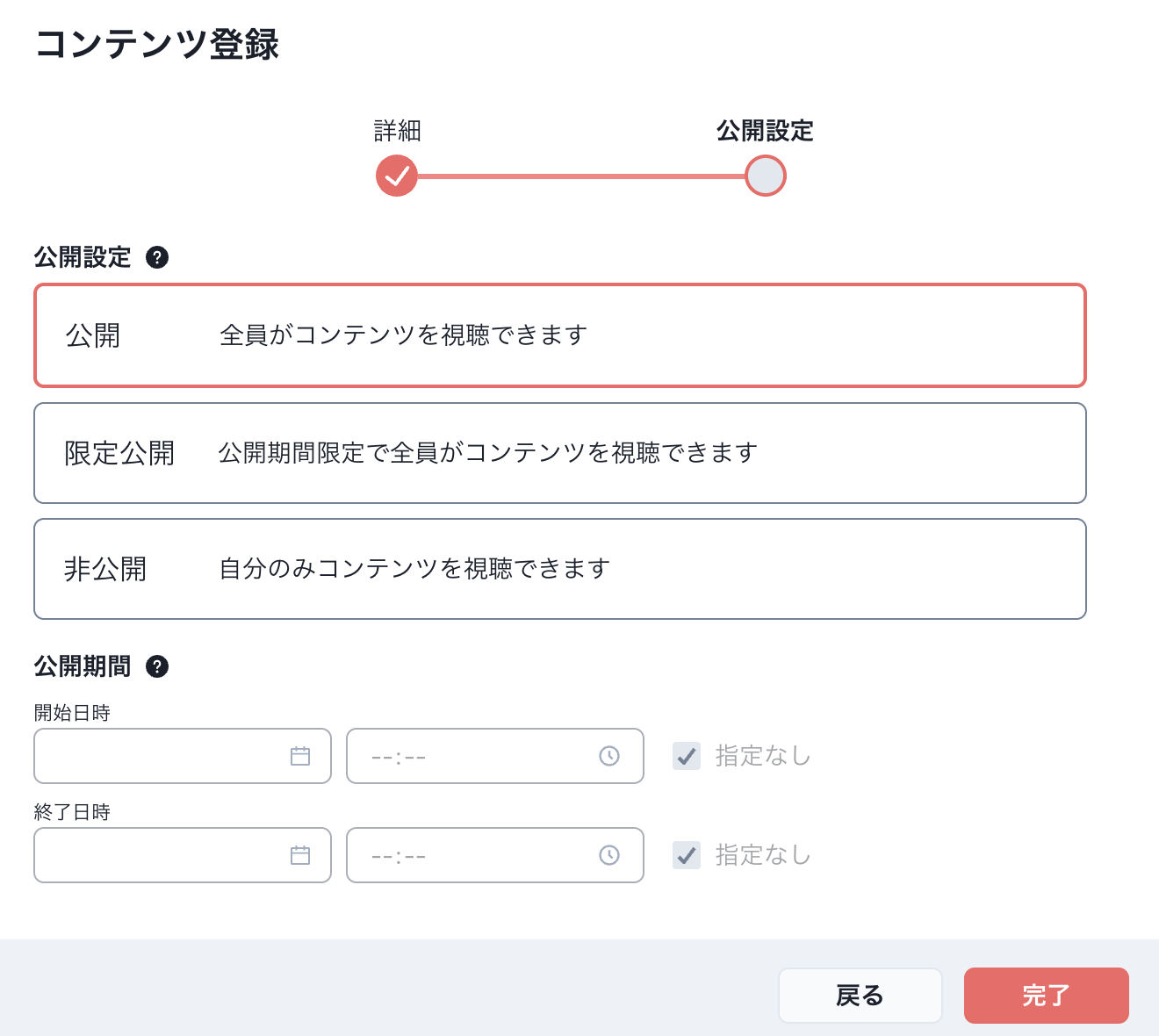This screenshot has width=1159, height=1036.
Task: Click the 公開設定 step circle in progress bar
Action: point(766,176)
